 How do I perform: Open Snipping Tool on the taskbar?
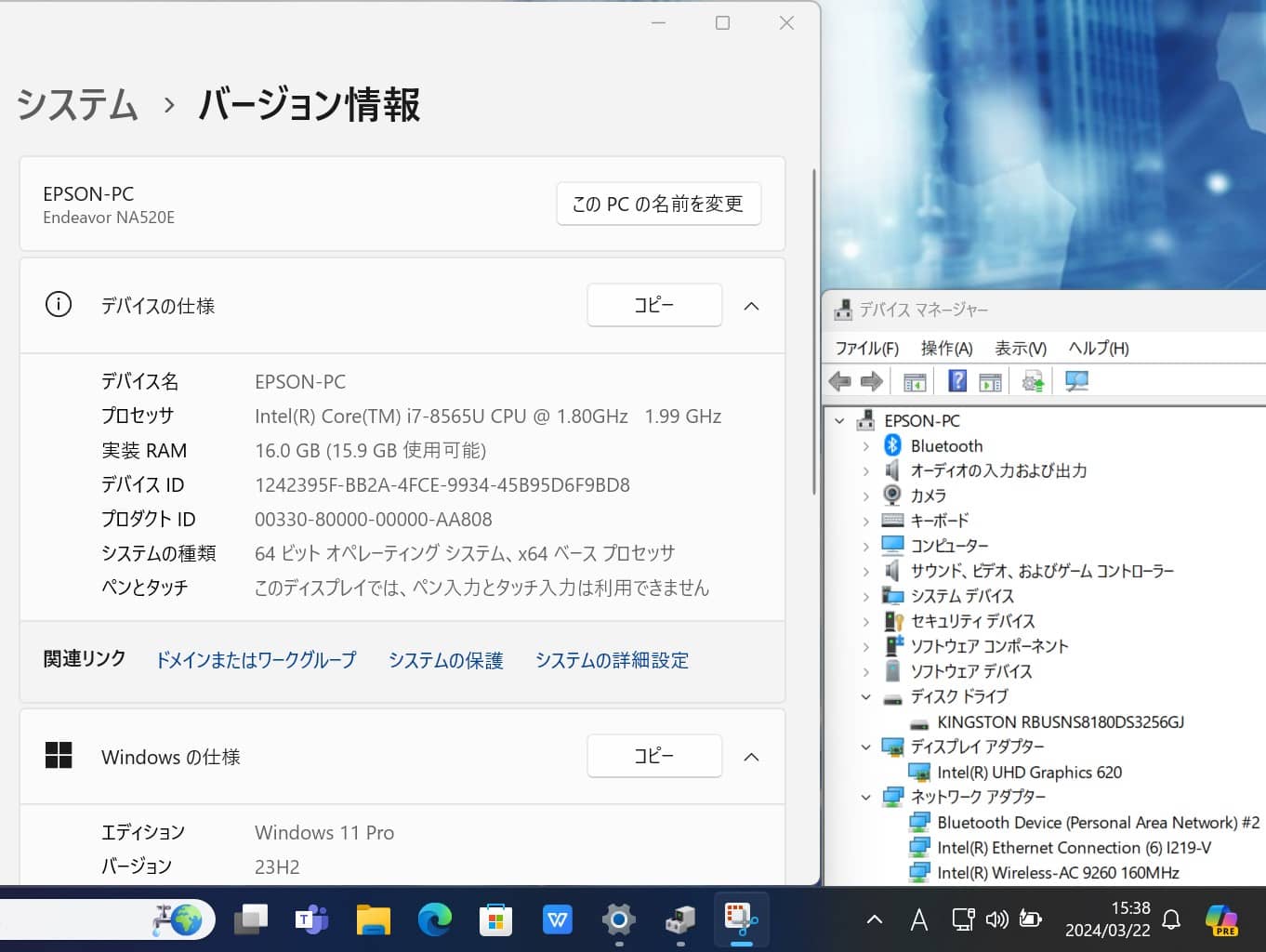(741, 920)
